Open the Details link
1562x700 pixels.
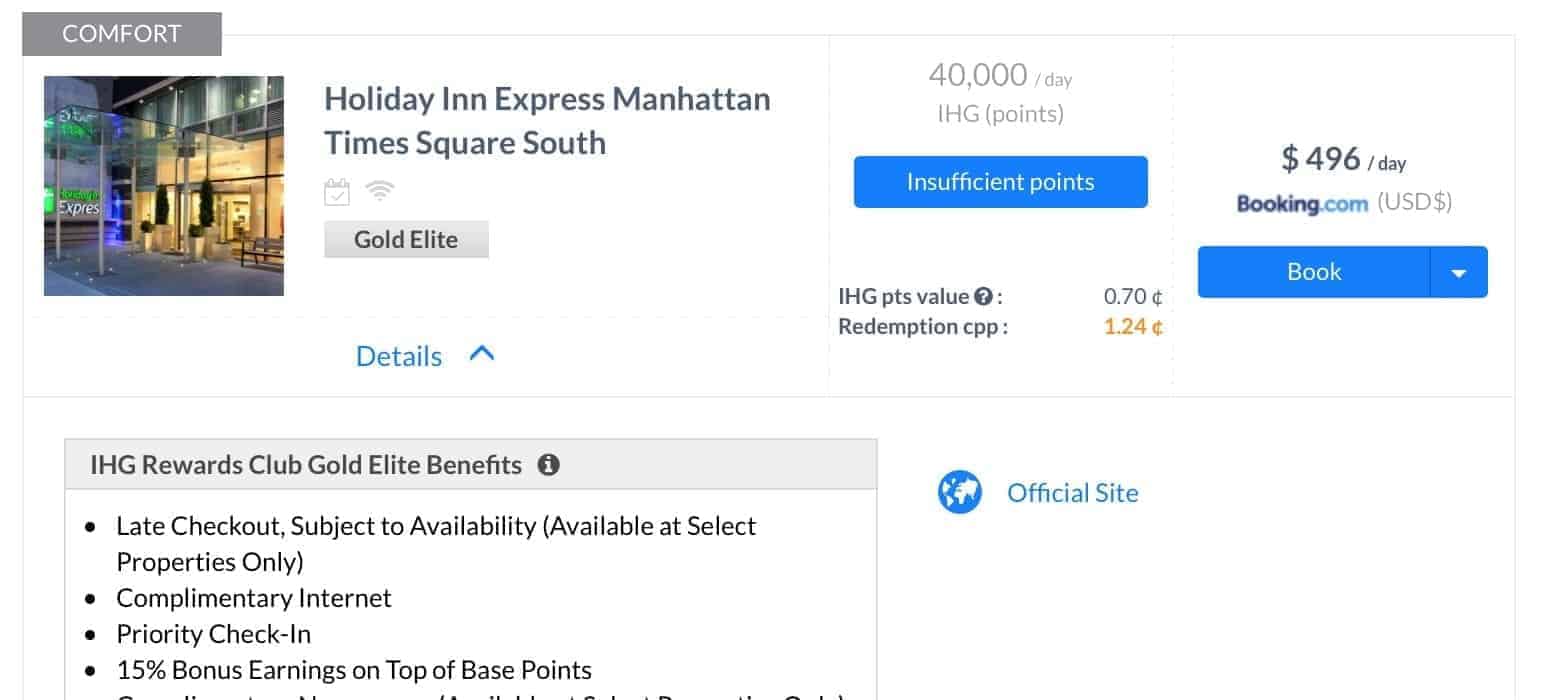399,356
